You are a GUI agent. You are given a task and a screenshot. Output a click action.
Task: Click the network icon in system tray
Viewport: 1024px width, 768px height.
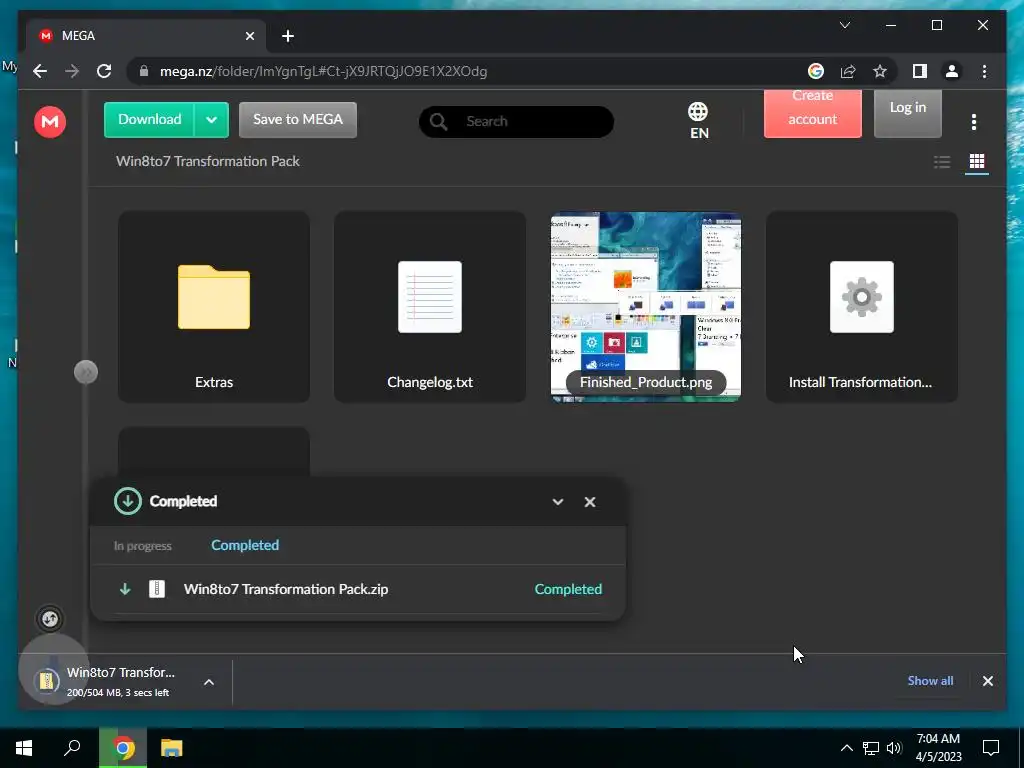871,748
